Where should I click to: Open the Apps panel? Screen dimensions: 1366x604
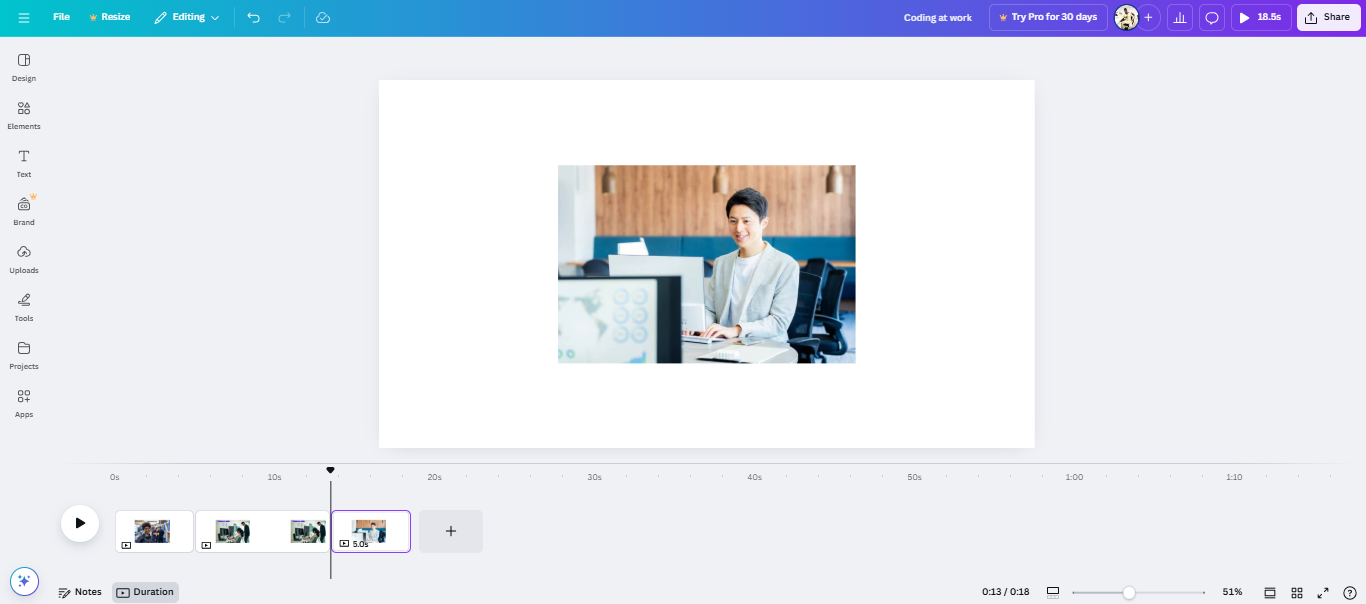click(x=23, y=402)
